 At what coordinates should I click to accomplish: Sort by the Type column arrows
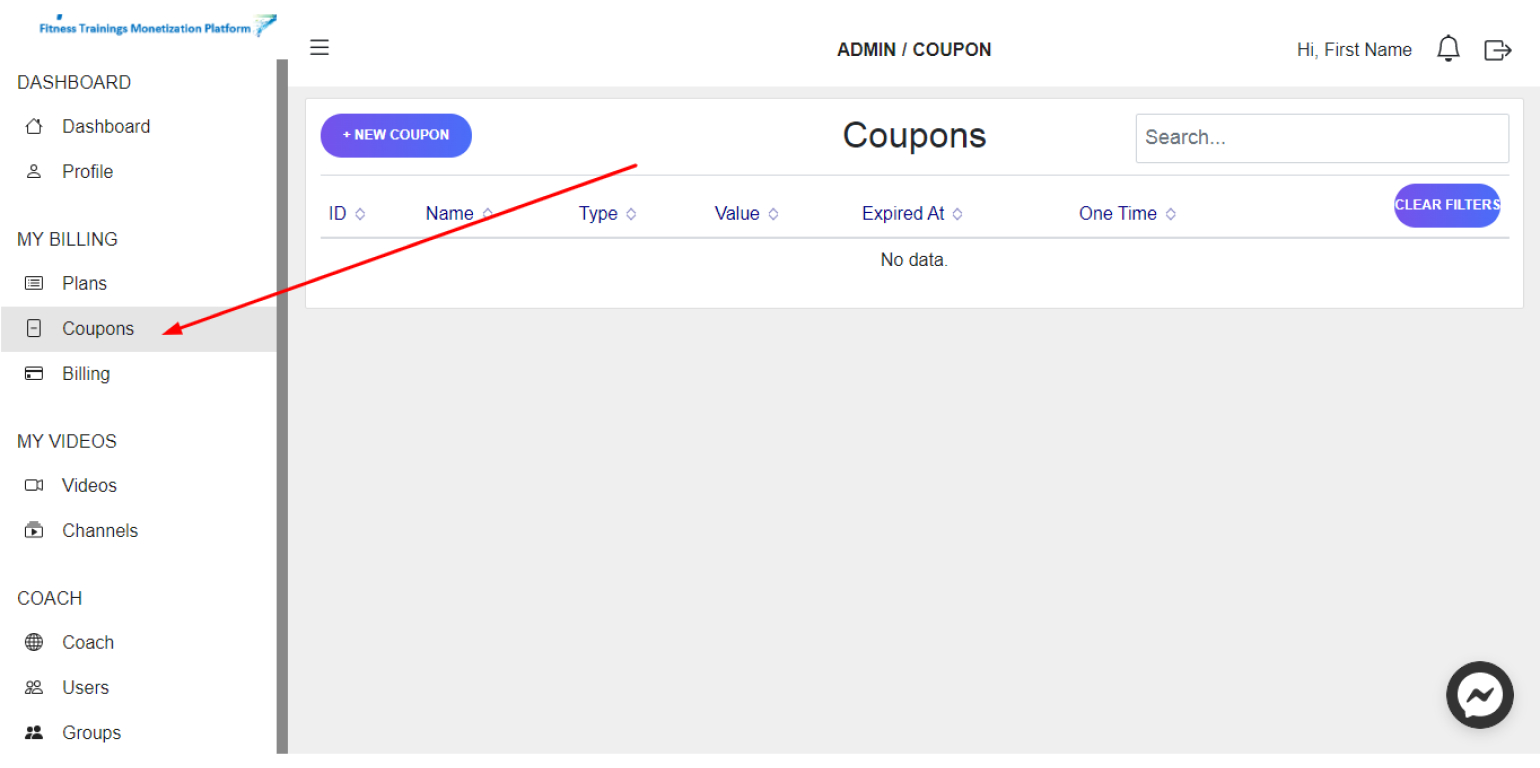[x=630, y=214]
